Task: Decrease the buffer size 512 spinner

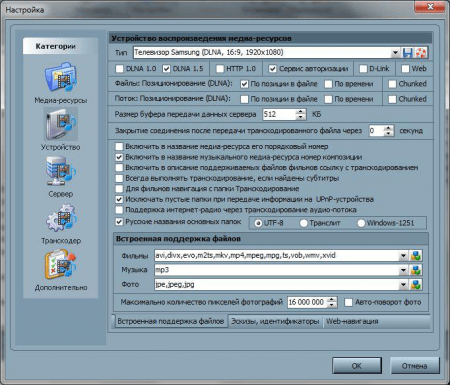Action: click(x=301, y=117)
